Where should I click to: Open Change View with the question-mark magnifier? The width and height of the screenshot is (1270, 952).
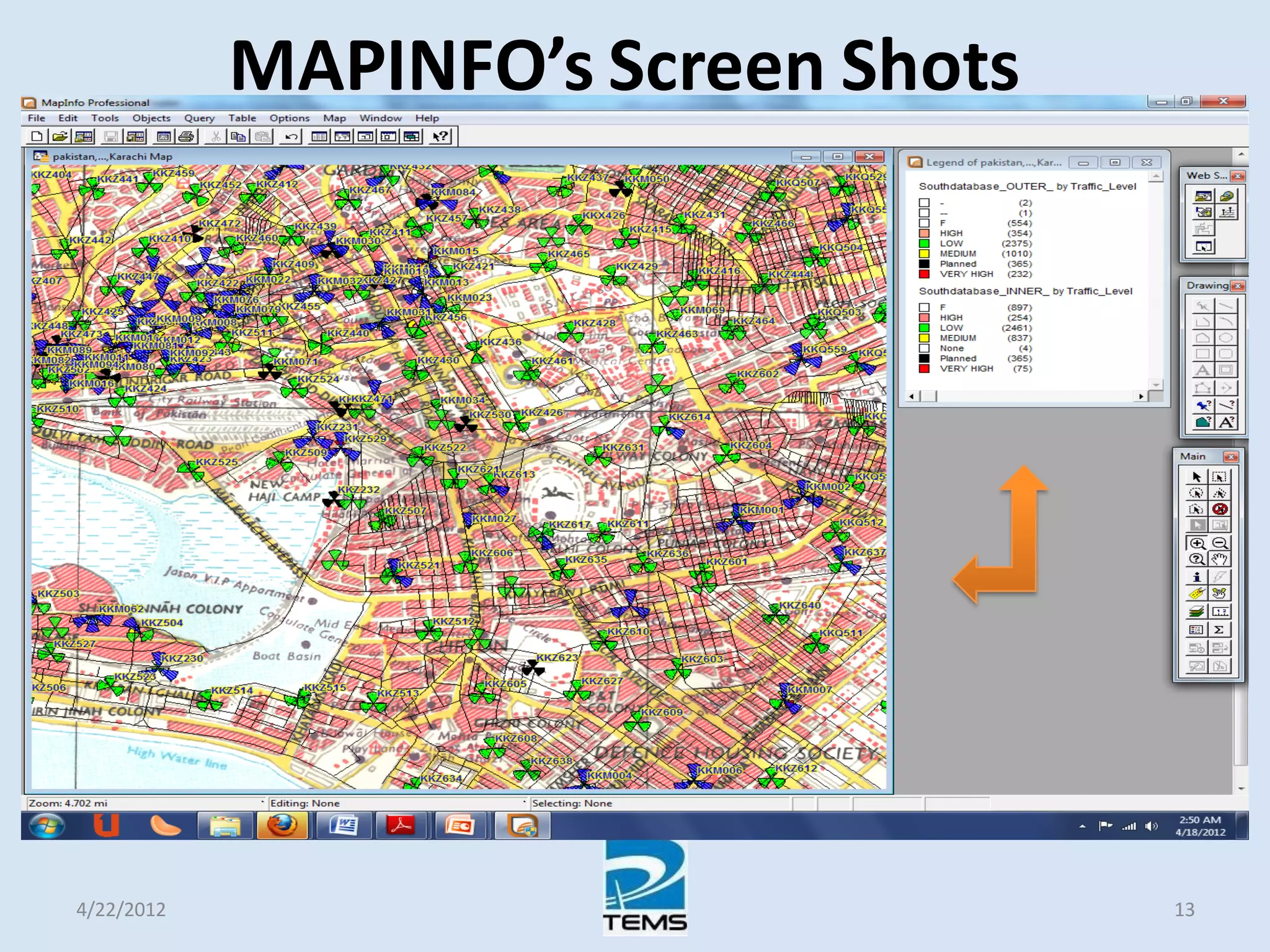tap(1196, 559)
